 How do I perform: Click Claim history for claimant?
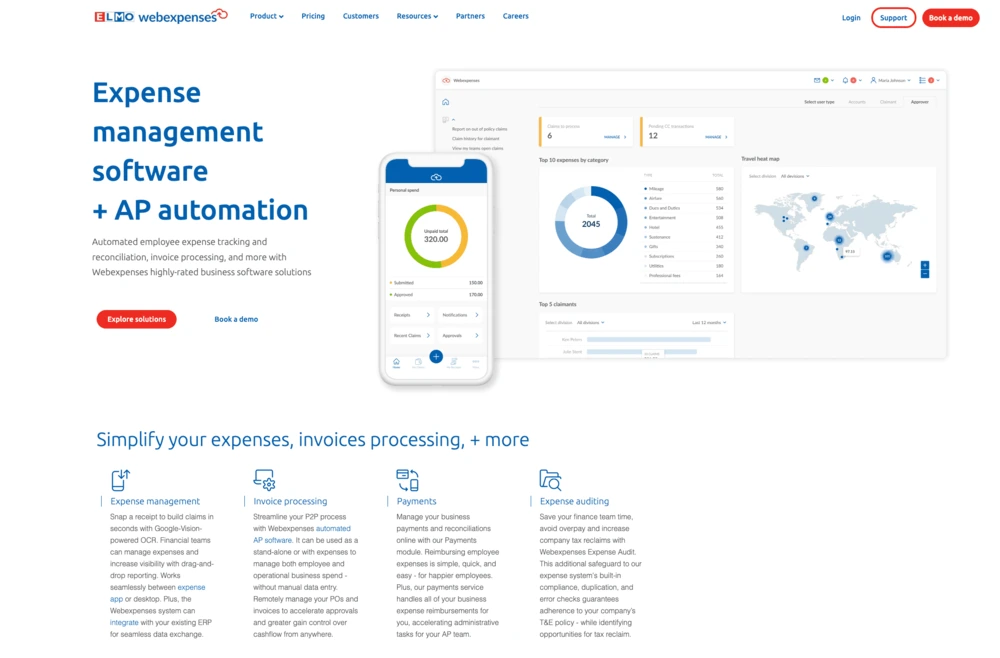(x=476, y=138)
